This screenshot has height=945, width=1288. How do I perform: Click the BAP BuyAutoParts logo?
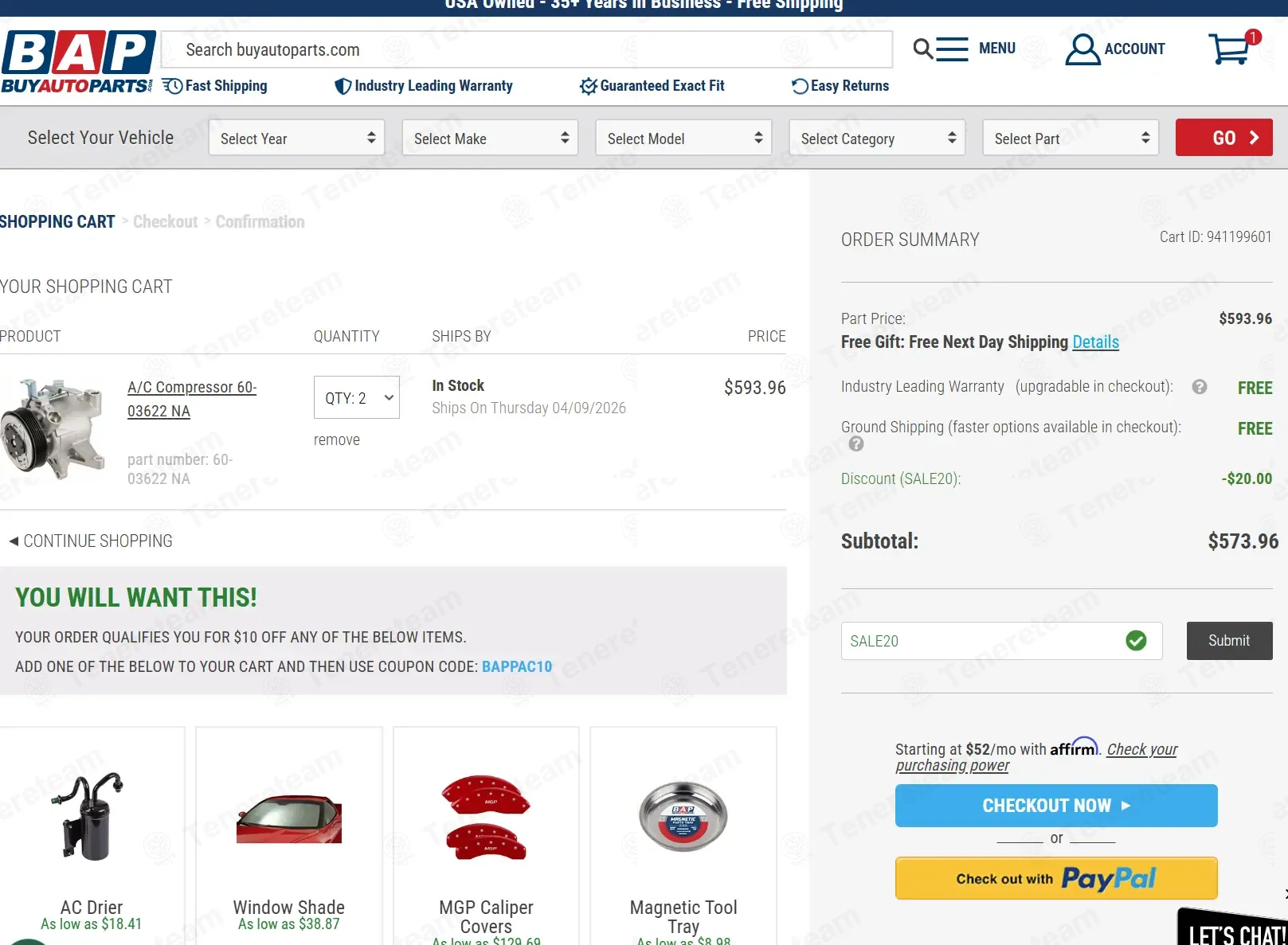click(x=77, y=62)
